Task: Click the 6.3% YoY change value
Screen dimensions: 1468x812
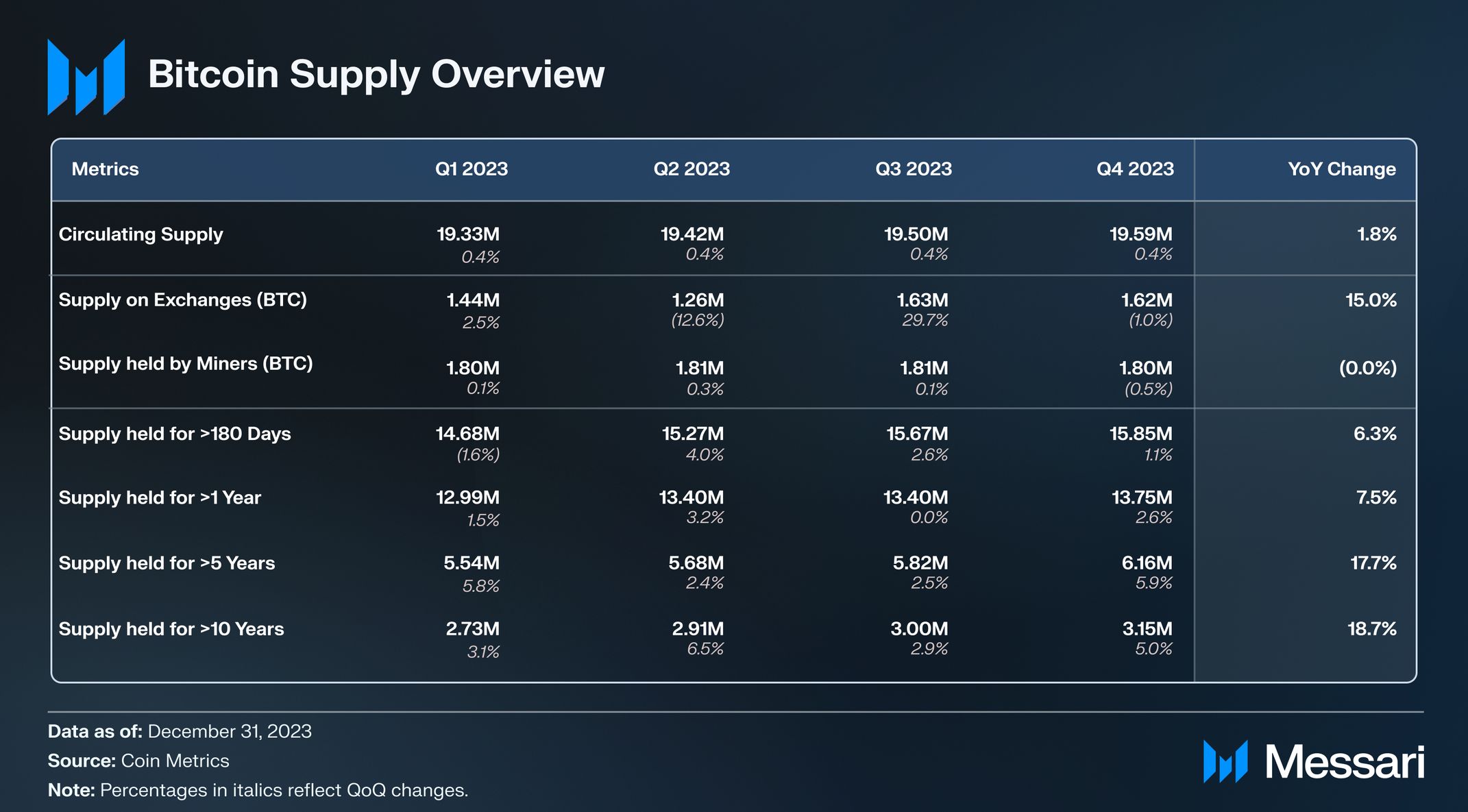Action: [1375, 434]
